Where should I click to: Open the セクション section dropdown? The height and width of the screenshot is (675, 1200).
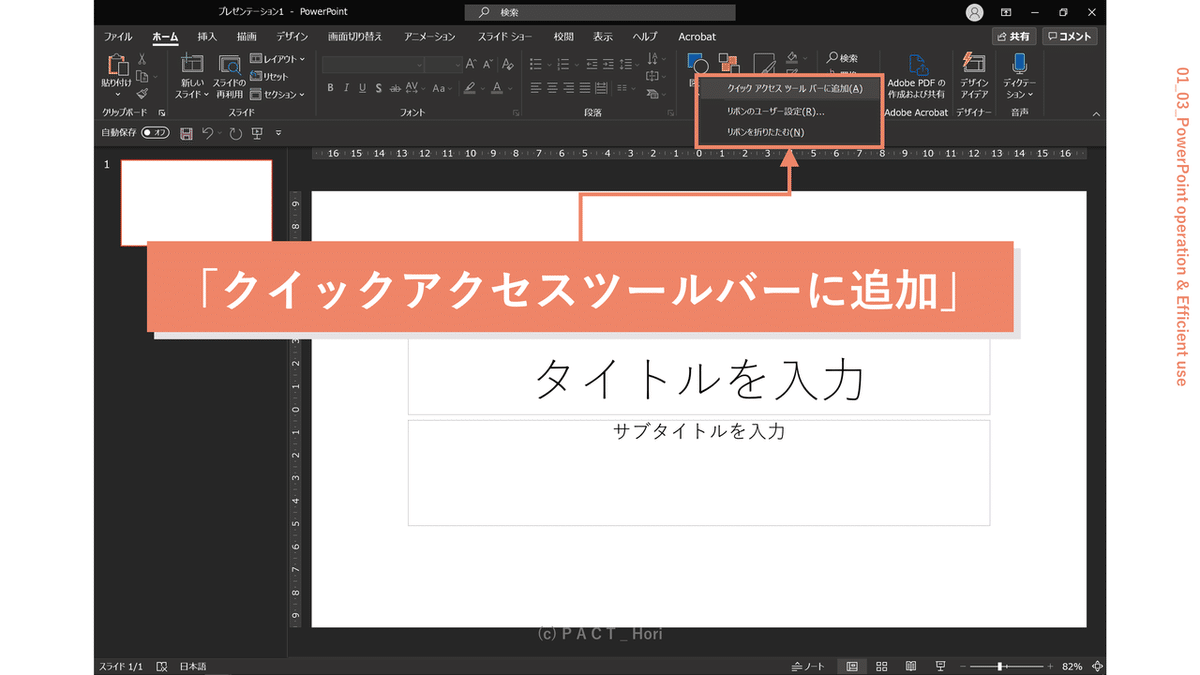[x=278, y=95]
